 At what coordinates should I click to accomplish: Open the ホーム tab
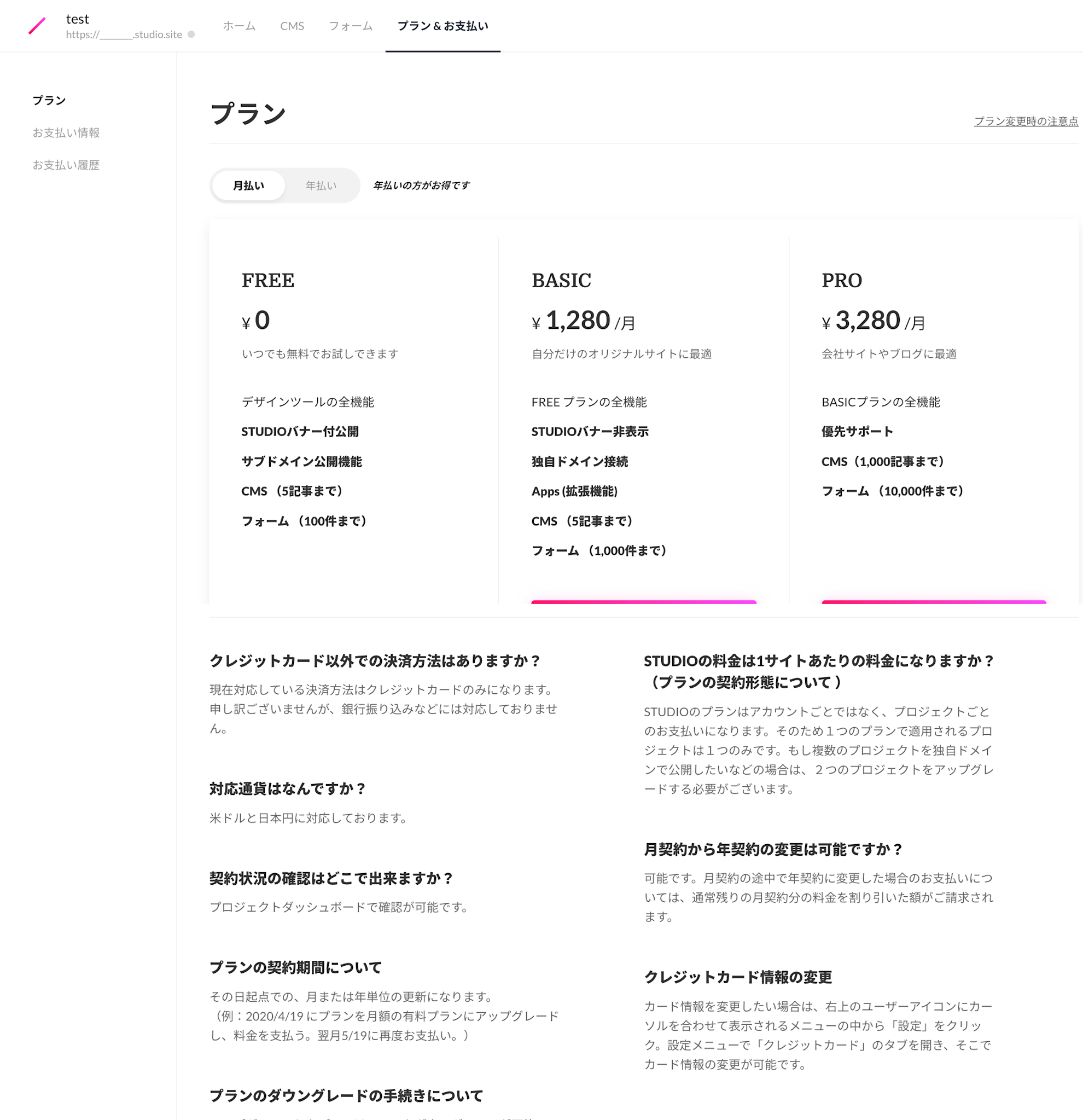(239, 26)
